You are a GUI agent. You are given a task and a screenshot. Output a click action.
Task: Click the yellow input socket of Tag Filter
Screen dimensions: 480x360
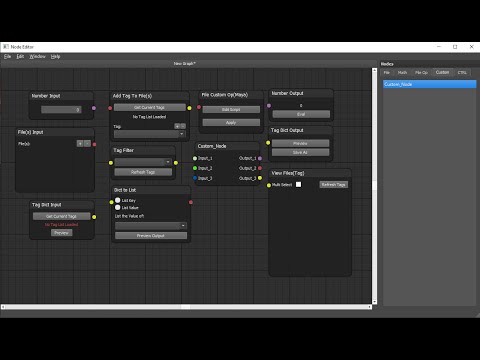click(x=111, y=163)
